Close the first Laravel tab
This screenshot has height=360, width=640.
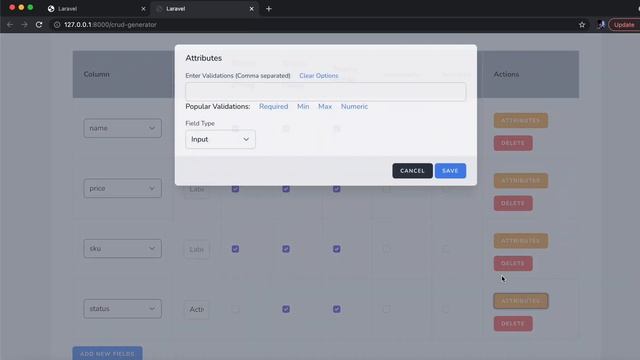pyautogui.click(x=143, y=9)
